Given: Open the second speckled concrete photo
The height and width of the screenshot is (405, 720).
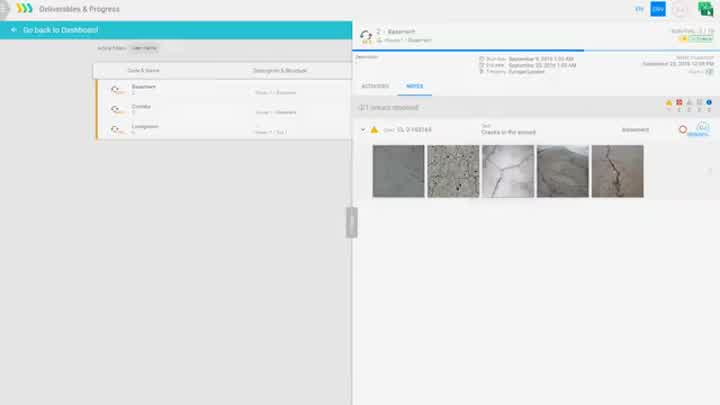Looking at the screenshot, I should (x=453, y=171).
